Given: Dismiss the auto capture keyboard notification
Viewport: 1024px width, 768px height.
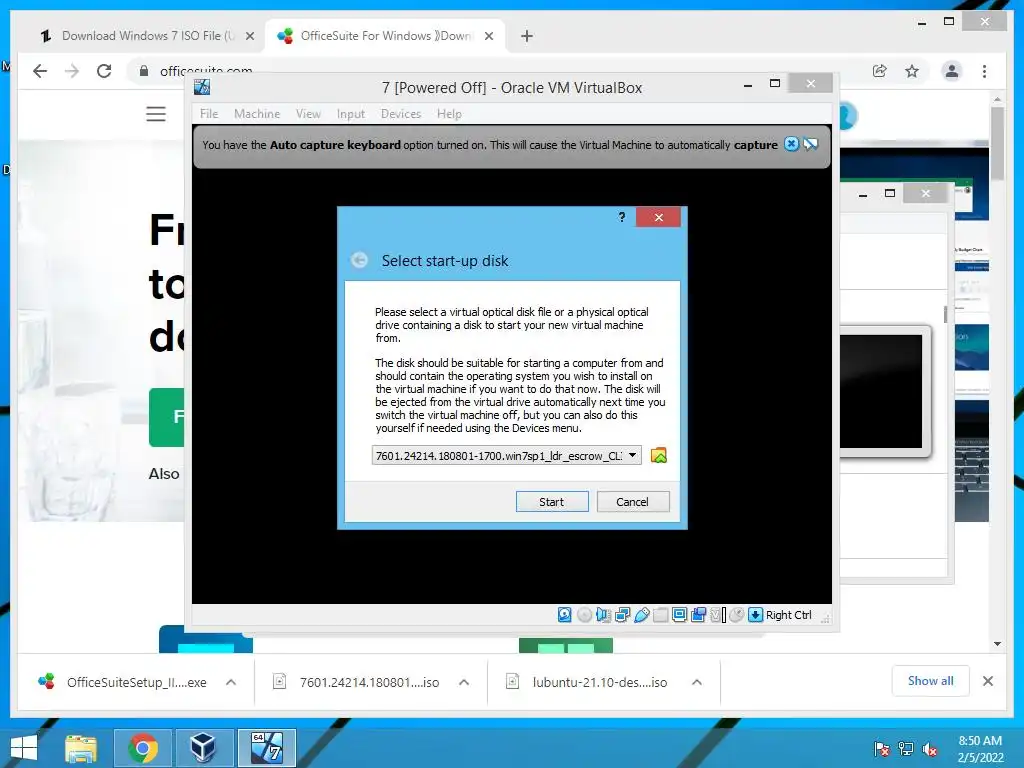Looking at the screenshot, I should coord(791,144).
